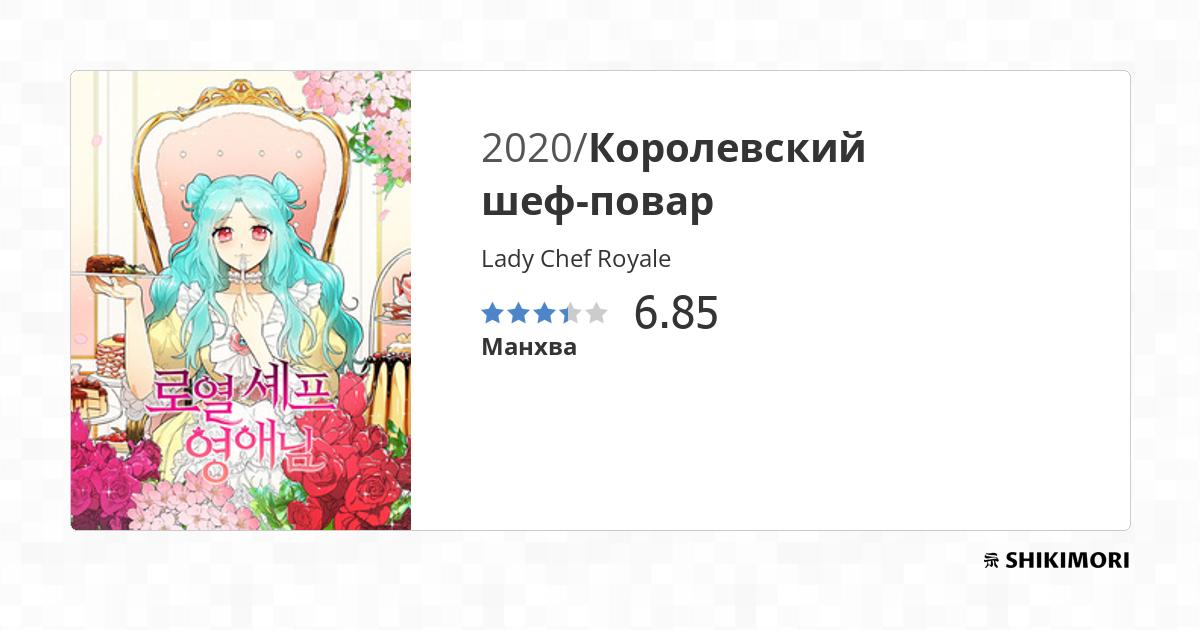Open the Lady Chef Royale cover image

(241, 300)
